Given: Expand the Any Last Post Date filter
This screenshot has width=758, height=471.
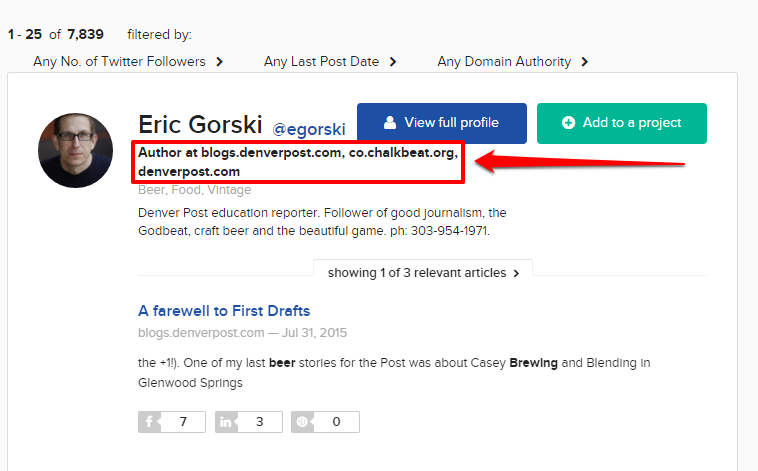Looking at the screenshot, I should [330, 62].
